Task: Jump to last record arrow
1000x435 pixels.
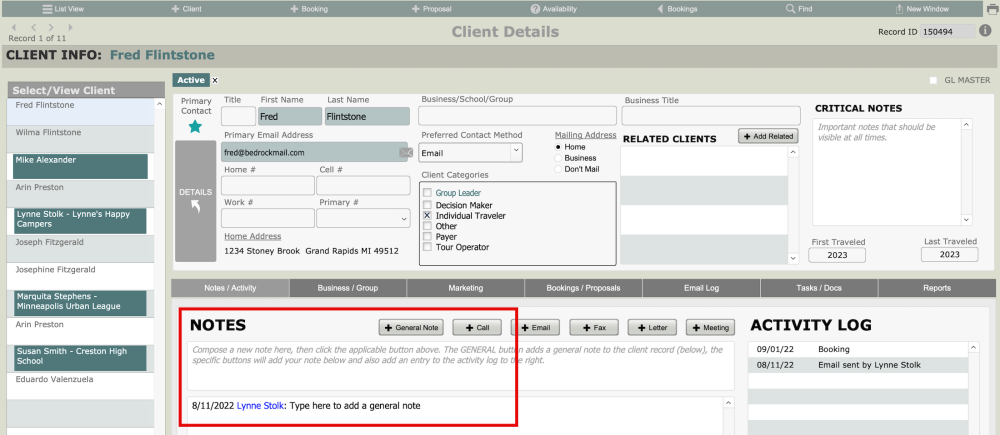Action: 70,27
